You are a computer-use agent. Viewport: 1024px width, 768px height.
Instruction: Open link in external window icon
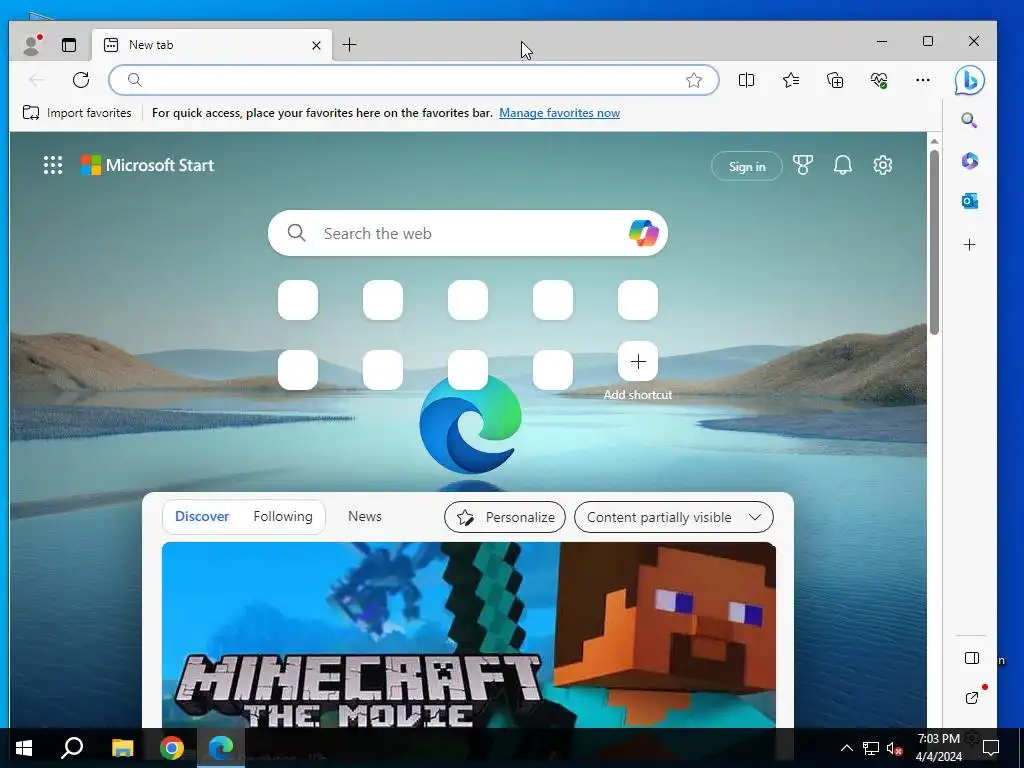tap(972, 698)
